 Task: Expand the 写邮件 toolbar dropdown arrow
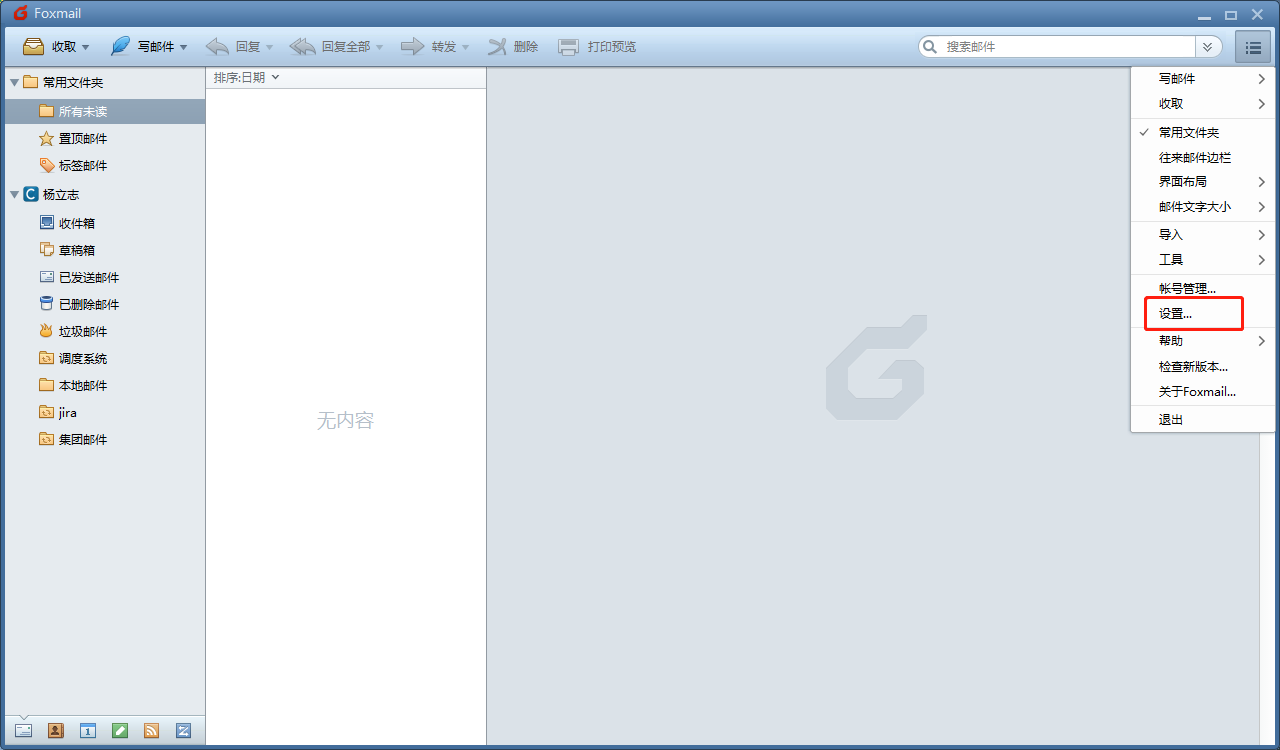click(183, 47)
